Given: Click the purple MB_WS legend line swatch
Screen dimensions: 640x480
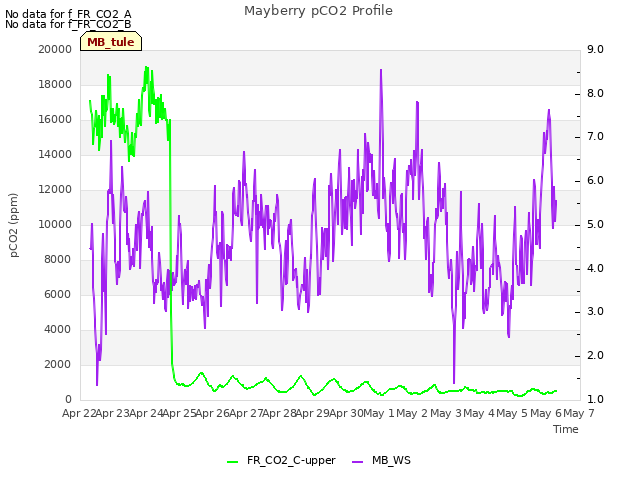Looking at the screenshot, I should pos(357,462).
